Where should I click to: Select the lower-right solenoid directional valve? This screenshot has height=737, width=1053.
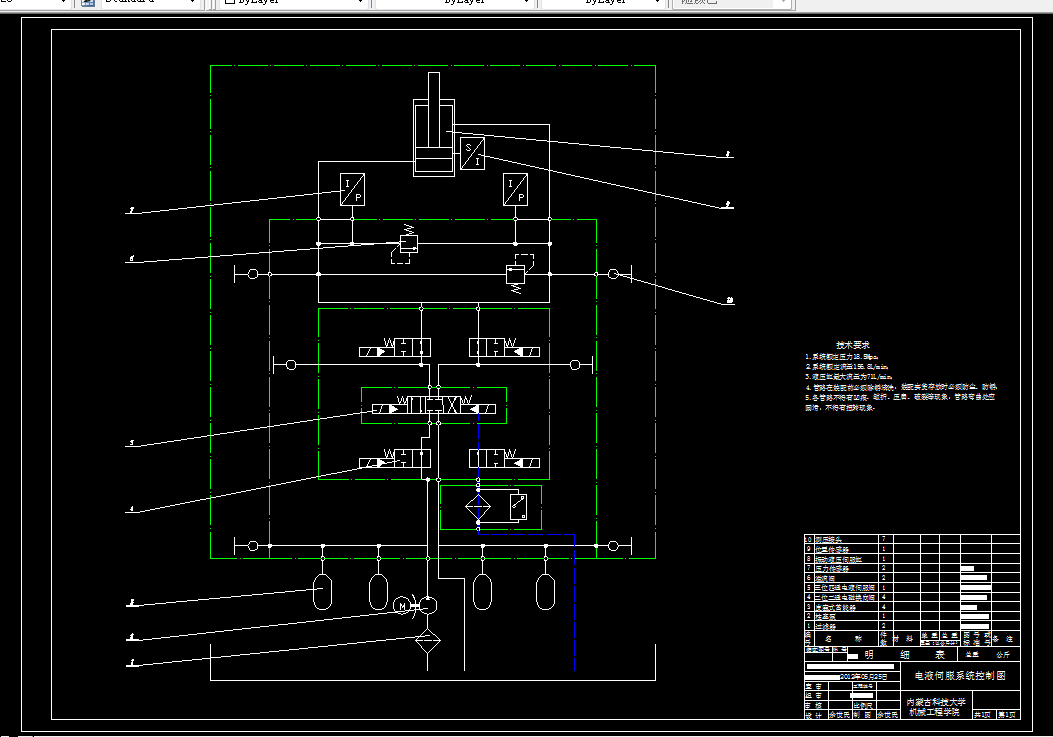[x=504, y=458]
